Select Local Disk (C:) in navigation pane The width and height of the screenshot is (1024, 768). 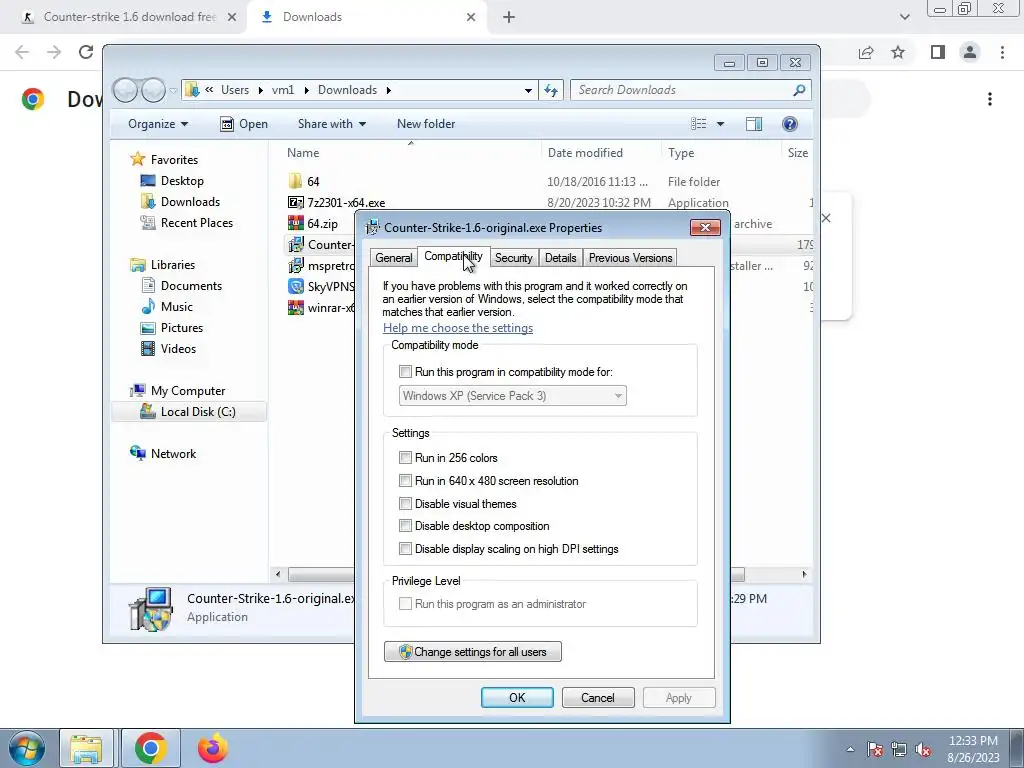(189, 411)
